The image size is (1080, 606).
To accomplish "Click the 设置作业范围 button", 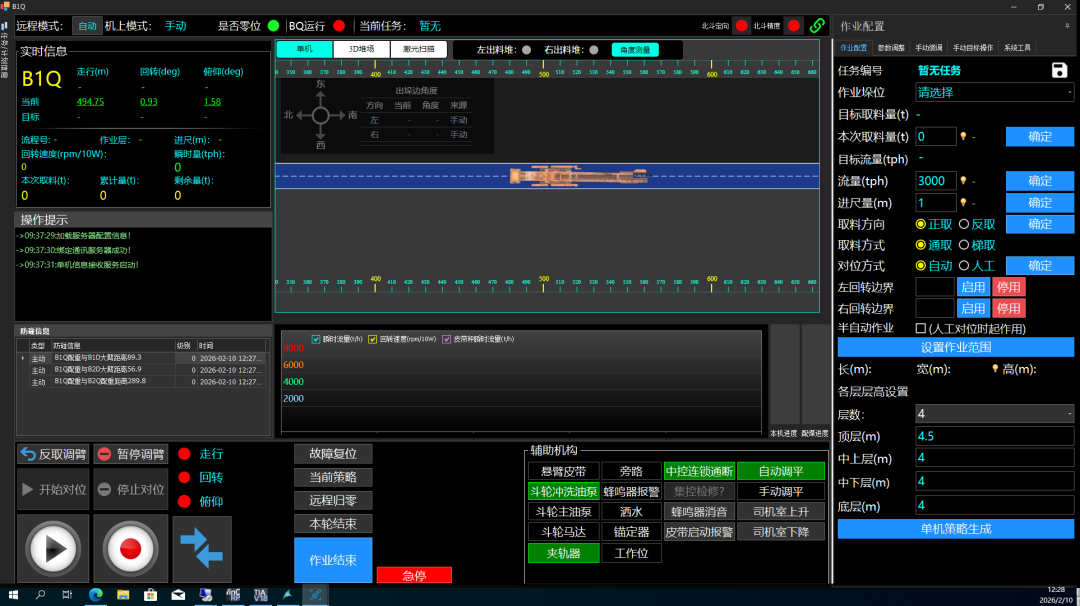I will [955, 347].
